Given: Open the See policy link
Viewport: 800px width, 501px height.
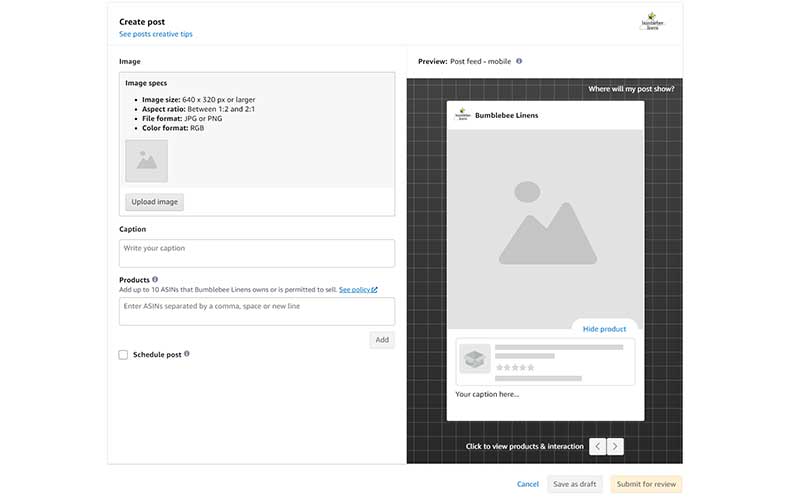Looking at the screenshot, I should [358, 290].
